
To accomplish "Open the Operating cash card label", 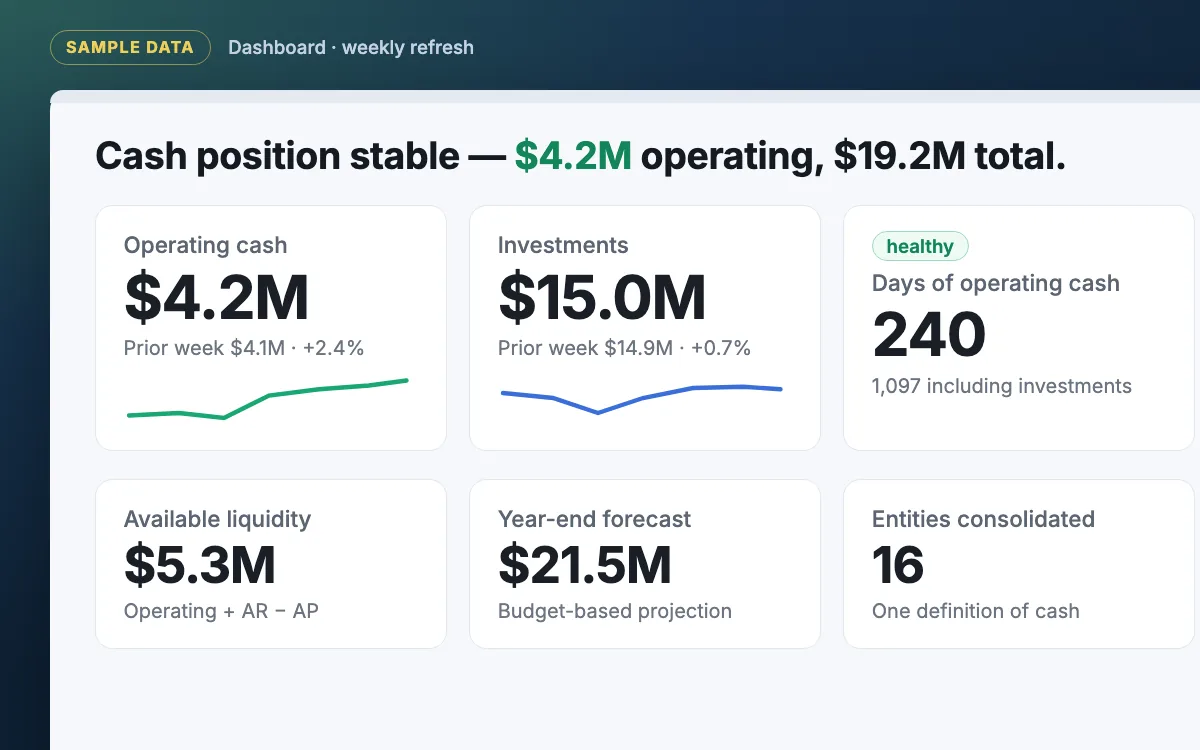I will (205, 245).
